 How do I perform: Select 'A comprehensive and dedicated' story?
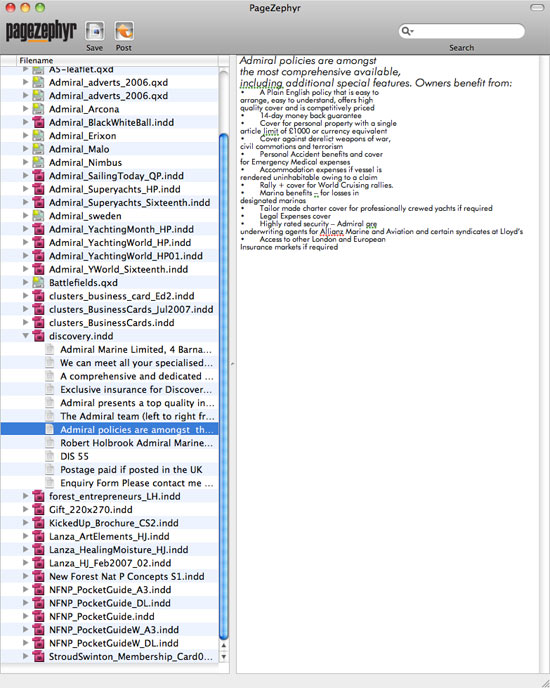[x=109, y=376]
